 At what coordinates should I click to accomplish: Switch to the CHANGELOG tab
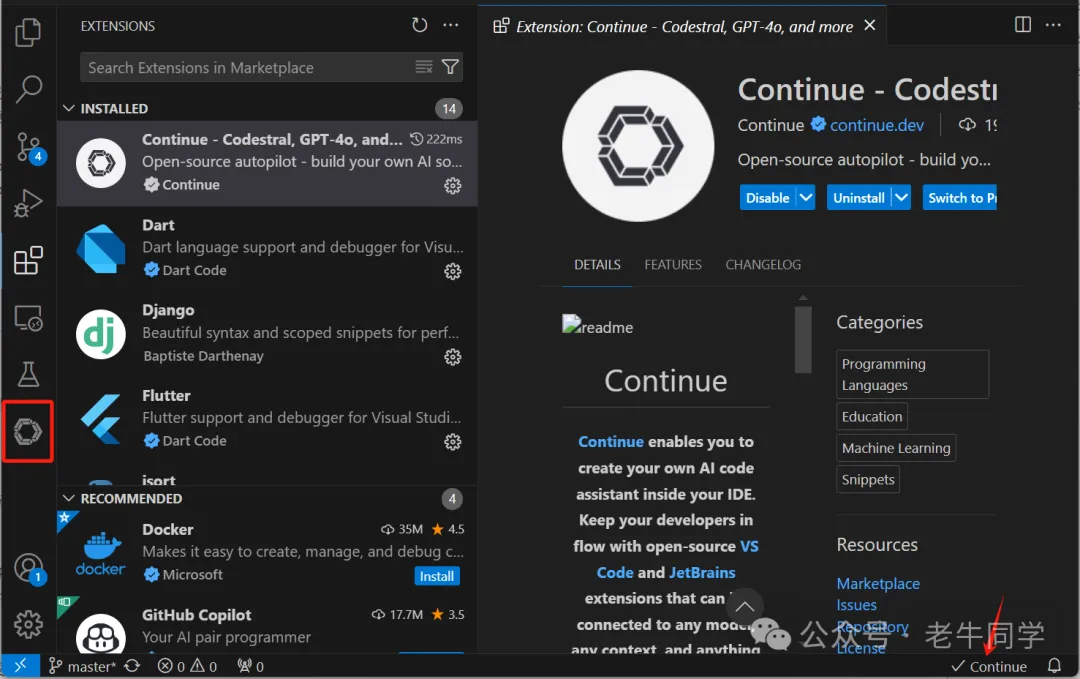[x=763, y=264]
